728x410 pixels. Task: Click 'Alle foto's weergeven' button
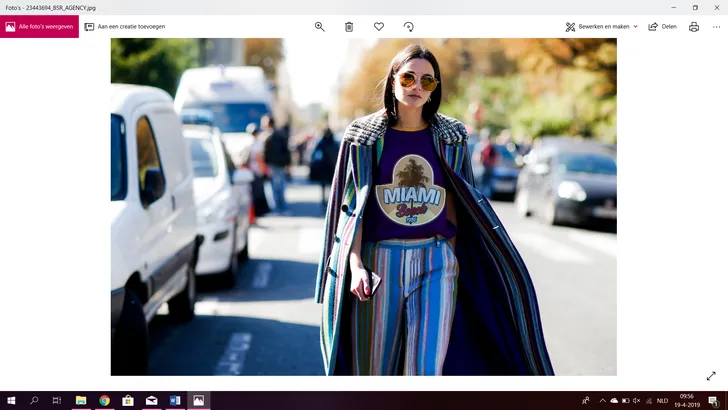39,27
